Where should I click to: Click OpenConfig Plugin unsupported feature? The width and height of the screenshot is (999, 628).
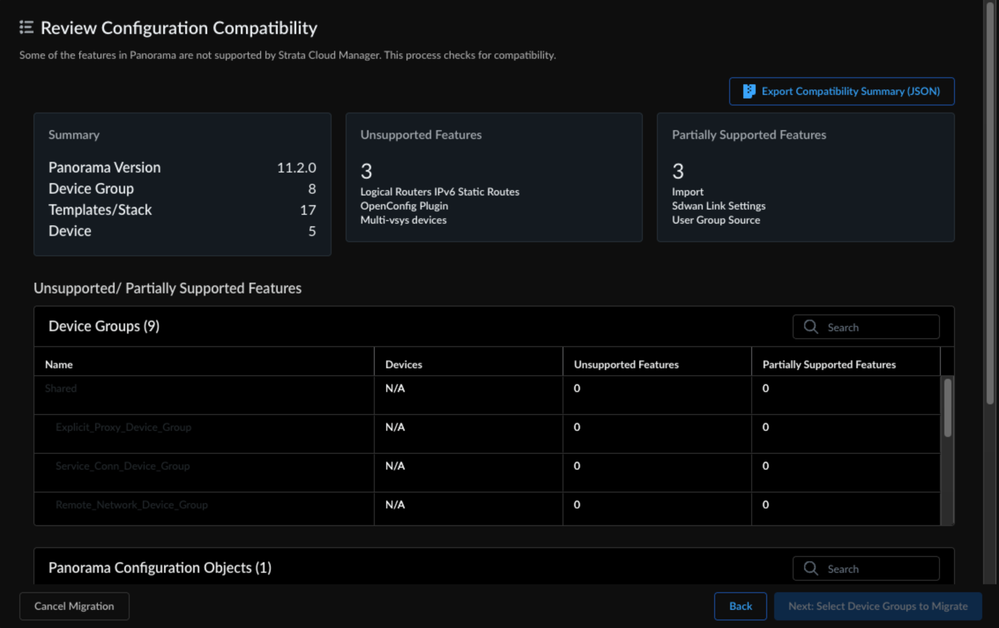click(404, 206)
